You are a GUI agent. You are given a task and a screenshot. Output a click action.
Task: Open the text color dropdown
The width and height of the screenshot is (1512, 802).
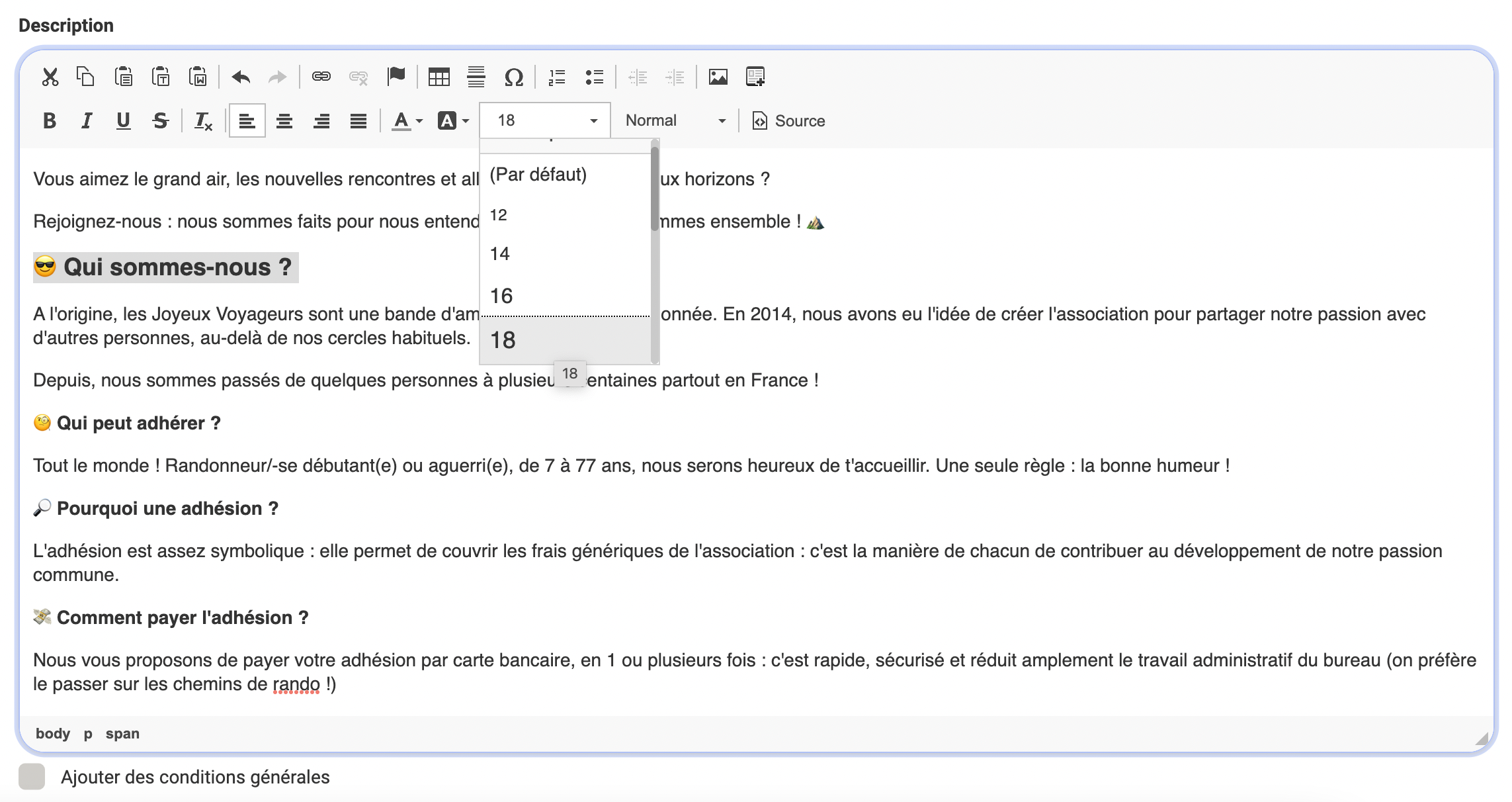(x=407, y=121)
